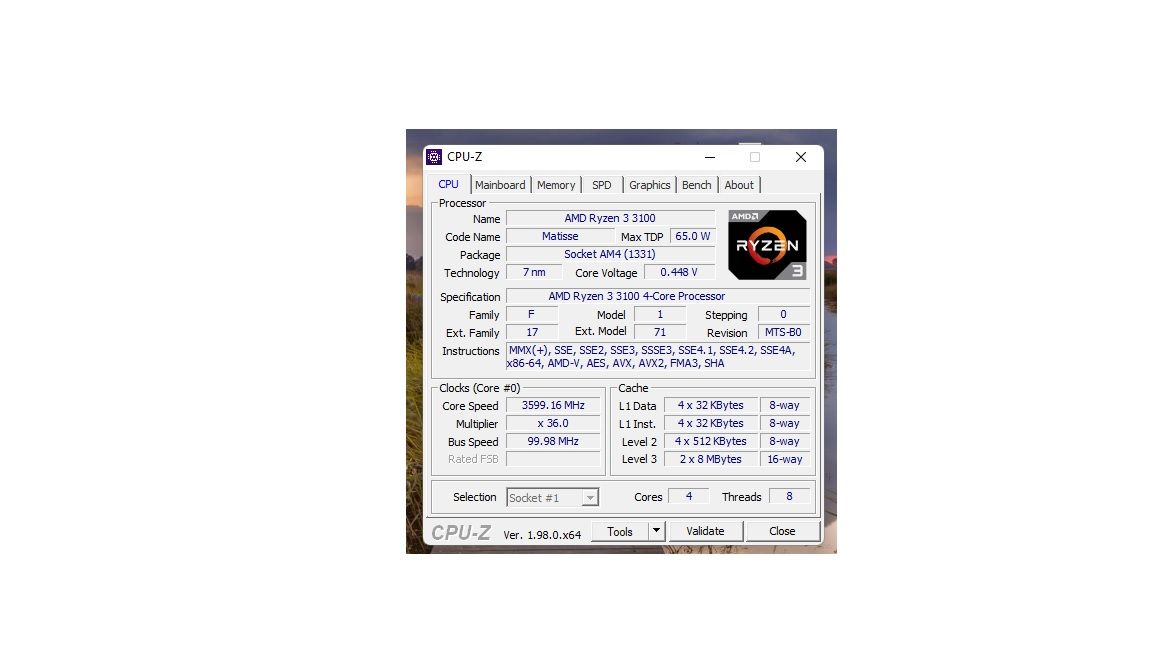Click the Level 3 associativity 16-way
This screenshot has width=1152, height=648.
(x=785, y=459)
